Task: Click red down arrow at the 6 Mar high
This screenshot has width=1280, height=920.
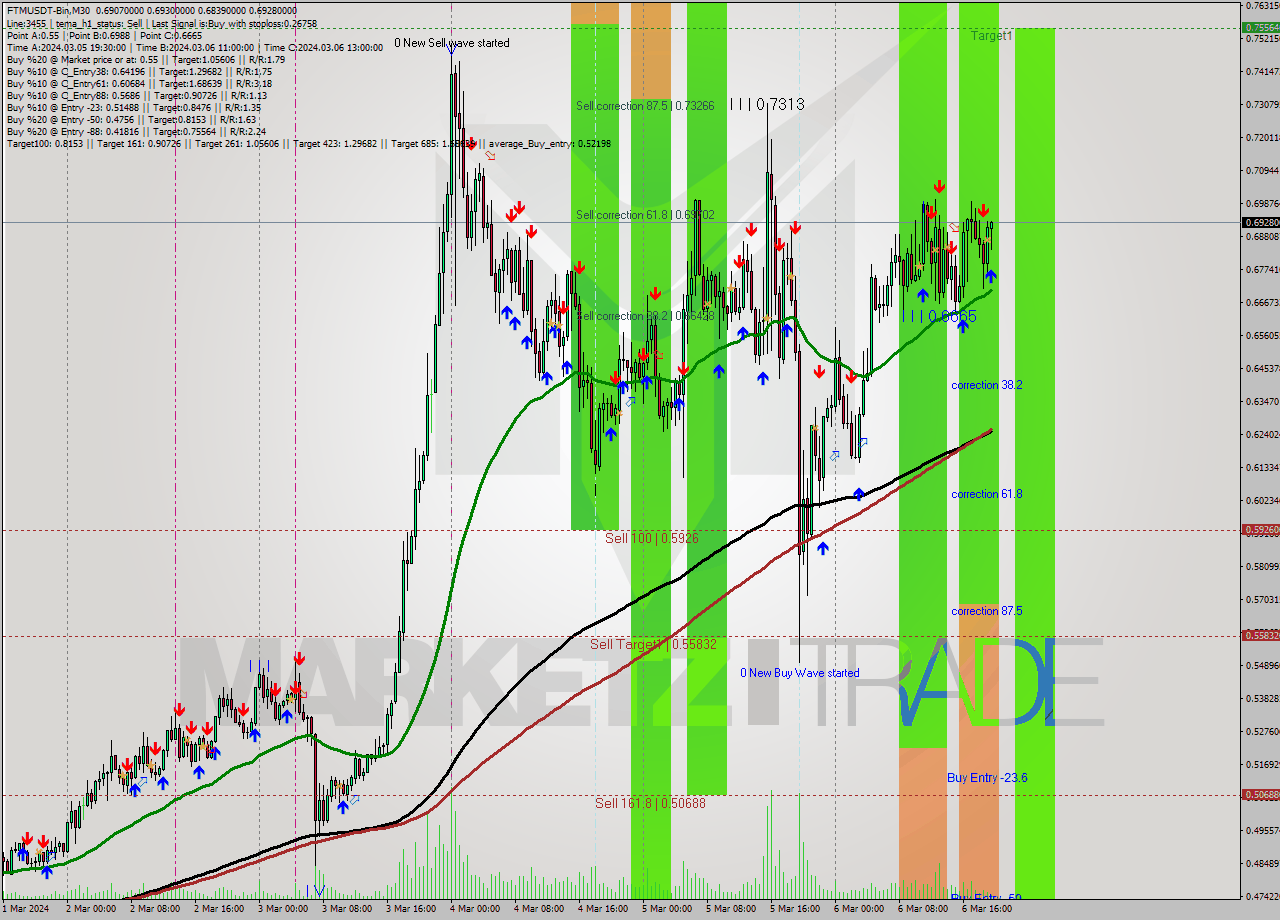Action: click(x=939, y=187)
